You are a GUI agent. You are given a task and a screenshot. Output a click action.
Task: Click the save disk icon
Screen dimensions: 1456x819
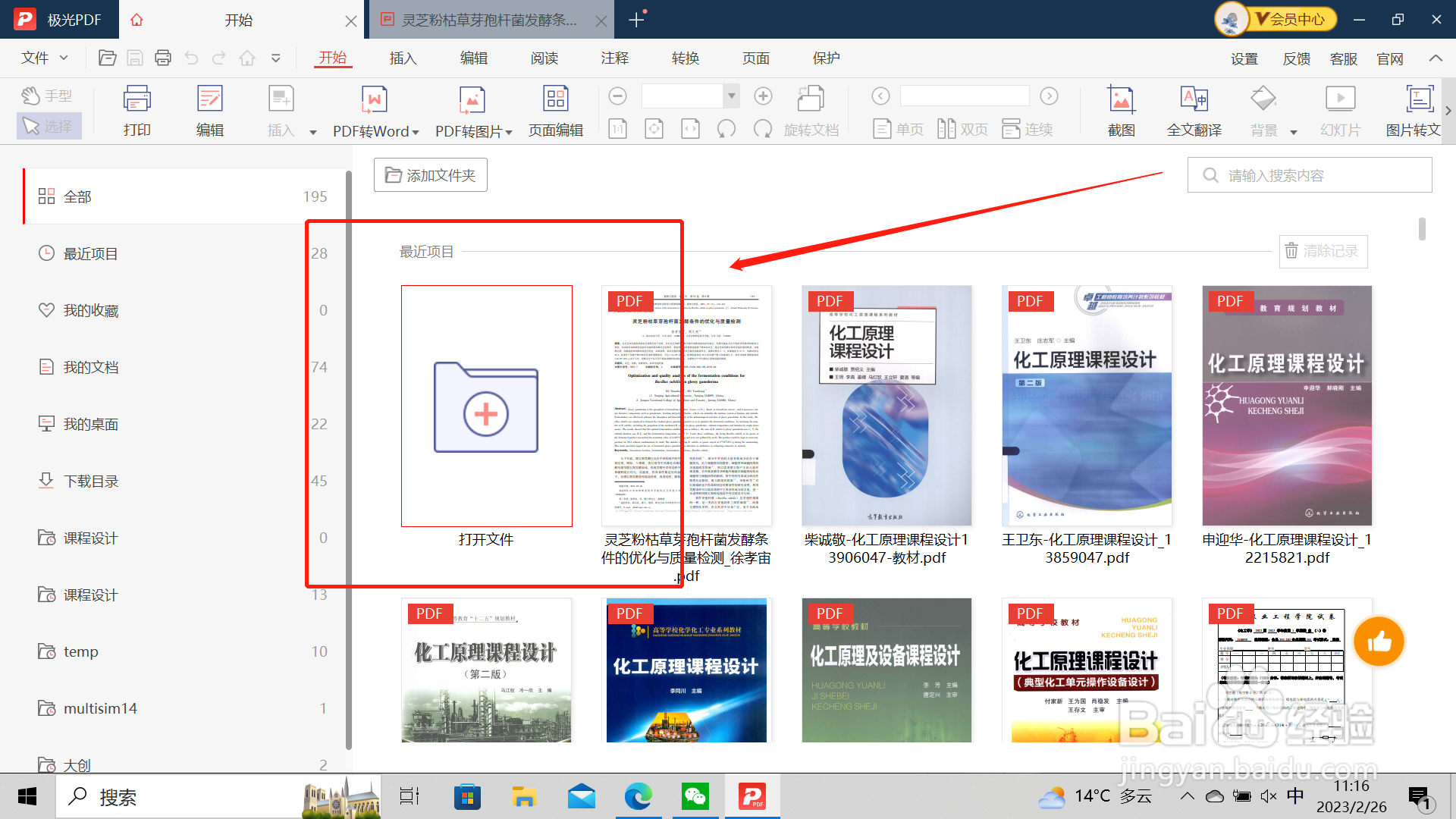click(135, 58)
